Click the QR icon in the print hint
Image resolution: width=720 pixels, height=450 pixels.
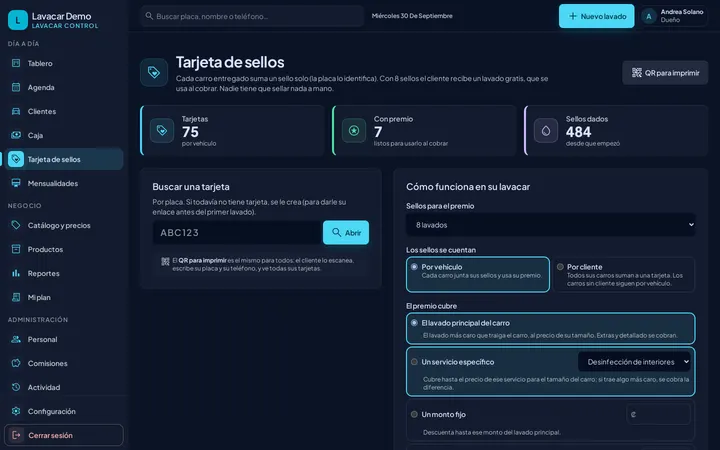click(x=165, y=261)
